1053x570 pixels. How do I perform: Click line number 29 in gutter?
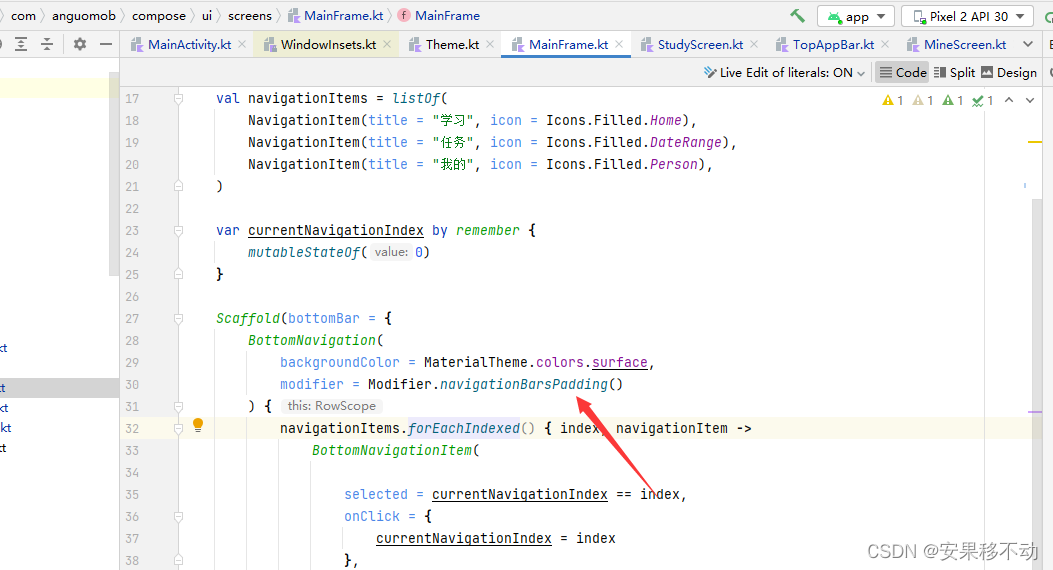click(x=132, y=363)
